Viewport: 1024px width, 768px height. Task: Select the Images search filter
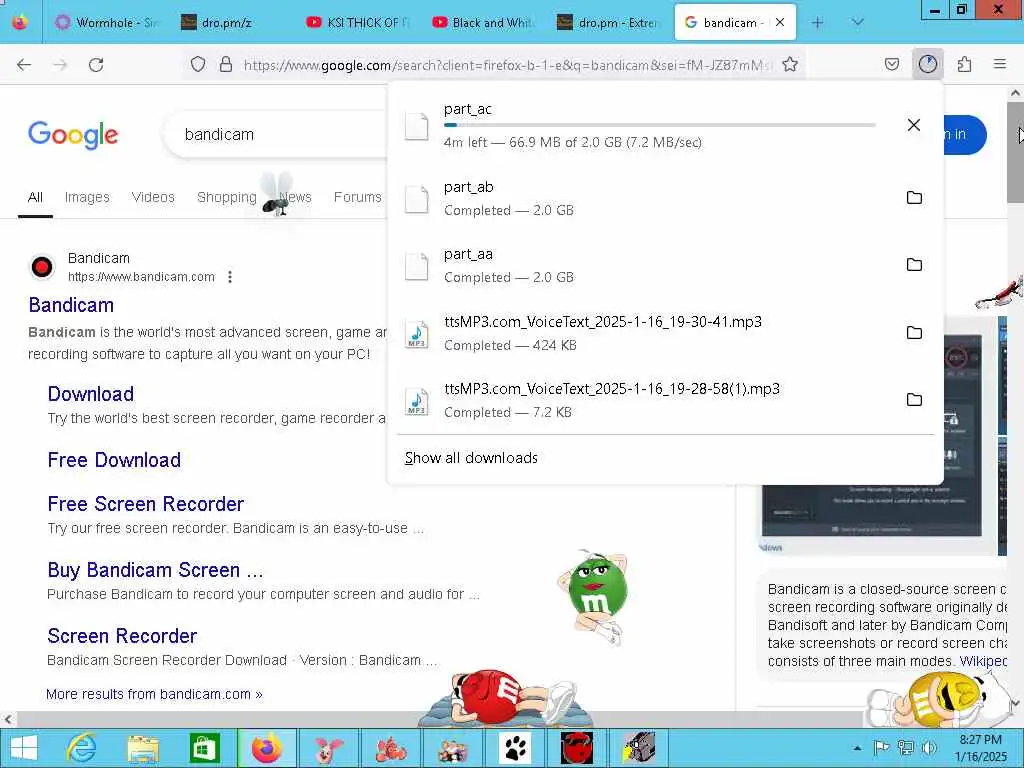click(x=87, y=197)
